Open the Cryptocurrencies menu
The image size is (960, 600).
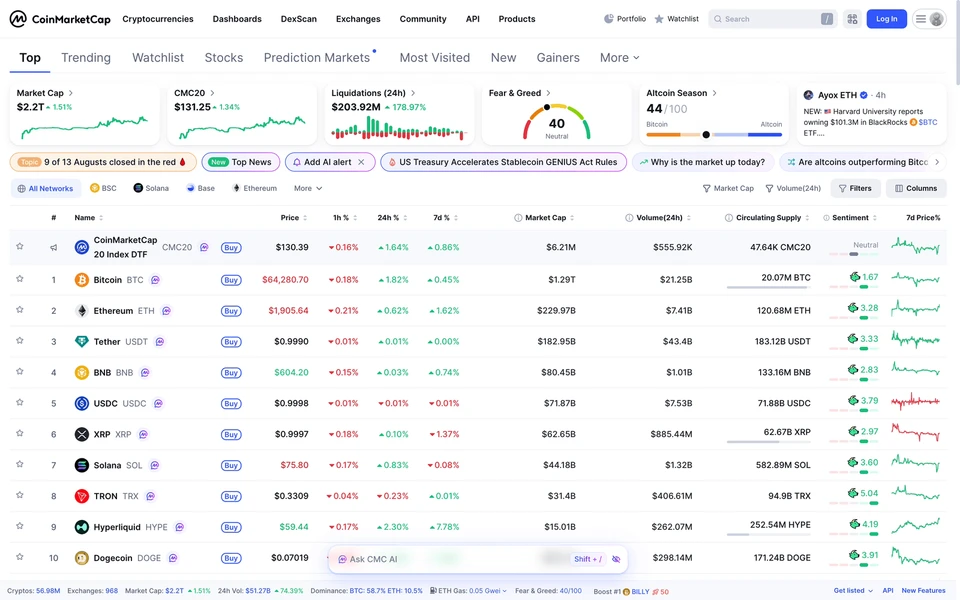(x=158, y=19)
